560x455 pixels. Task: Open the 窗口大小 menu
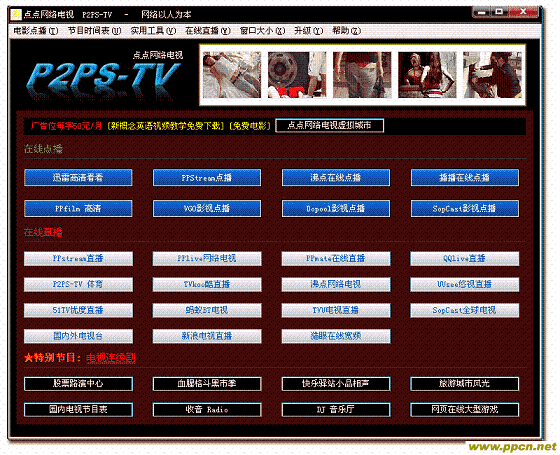coord(262,31)
